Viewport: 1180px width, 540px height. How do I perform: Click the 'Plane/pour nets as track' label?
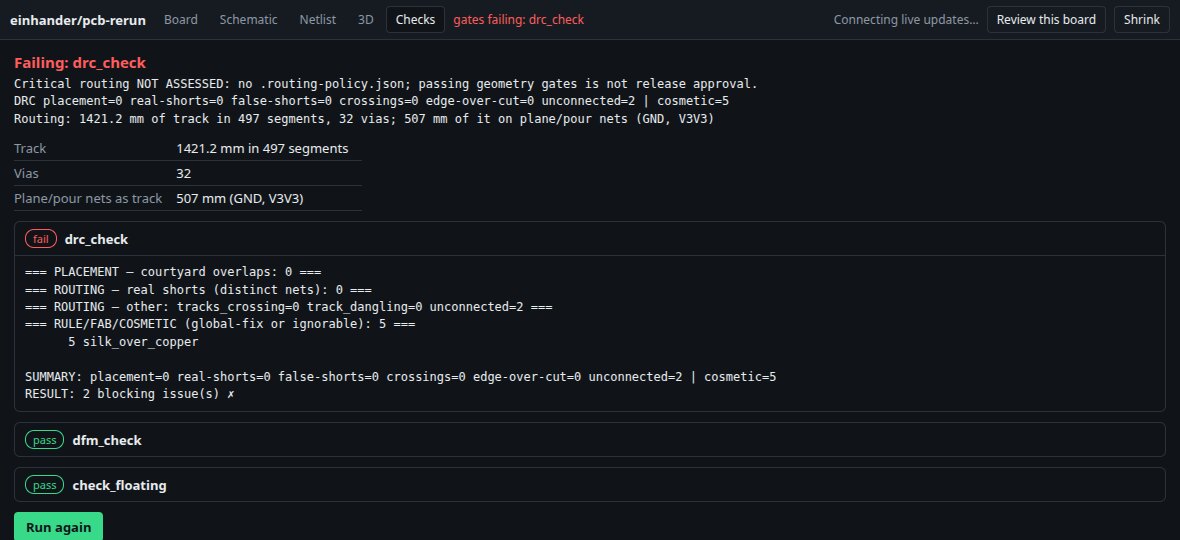pyautogui.click(x=88, y=199)
